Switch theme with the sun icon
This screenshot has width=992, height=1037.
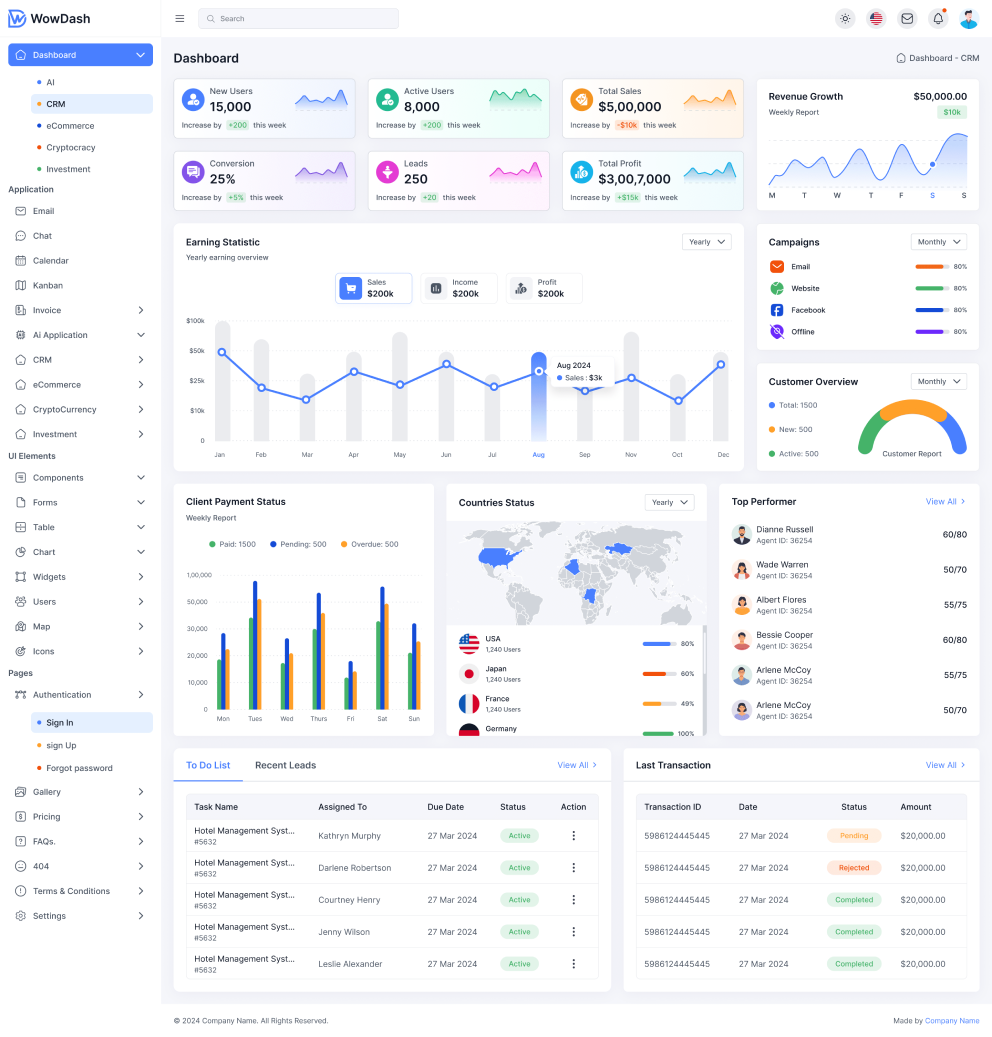(x=845, y=19)
